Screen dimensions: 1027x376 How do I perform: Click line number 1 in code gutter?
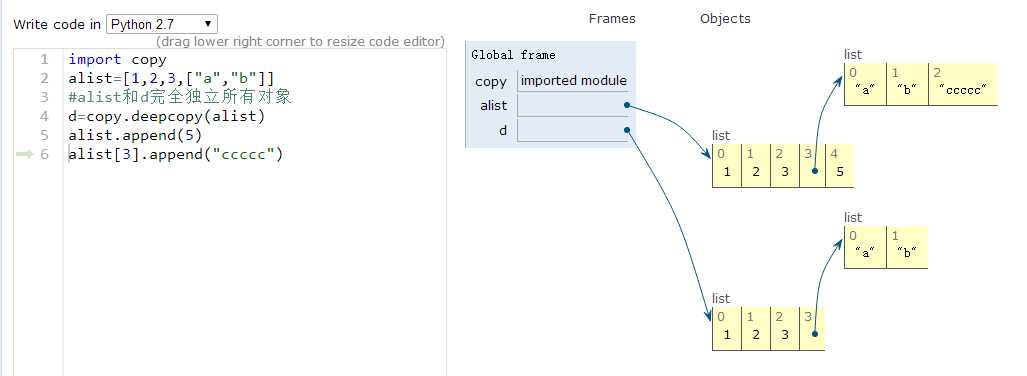(45, 60)
